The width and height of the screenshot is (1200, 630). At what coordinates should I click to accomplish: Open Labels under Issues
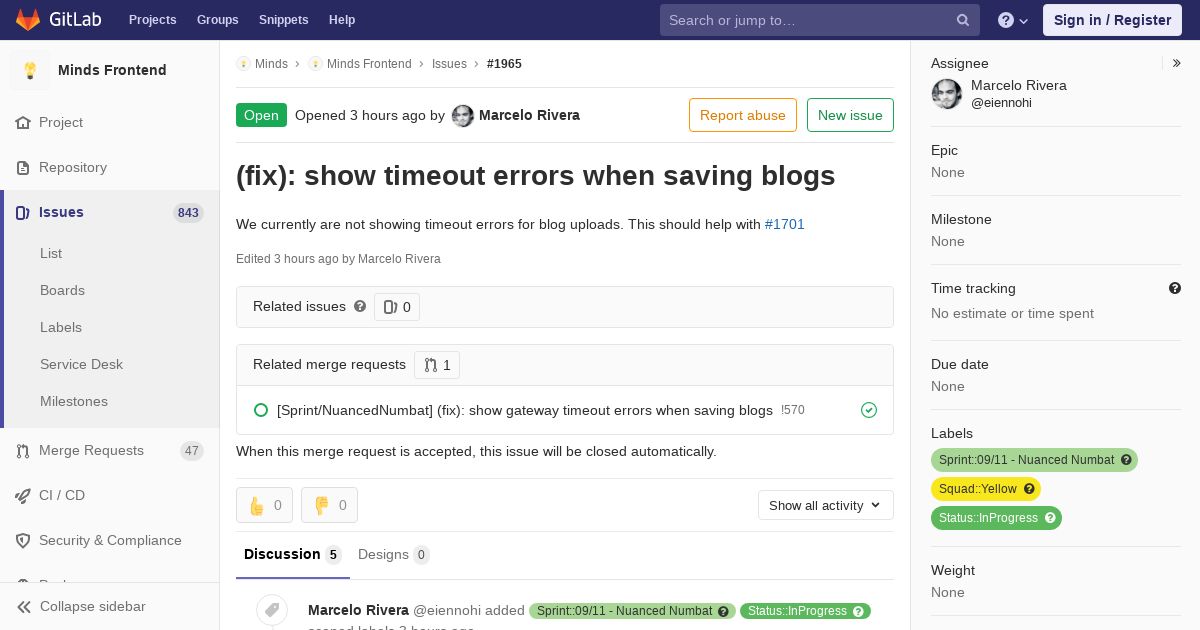[61, 327]
